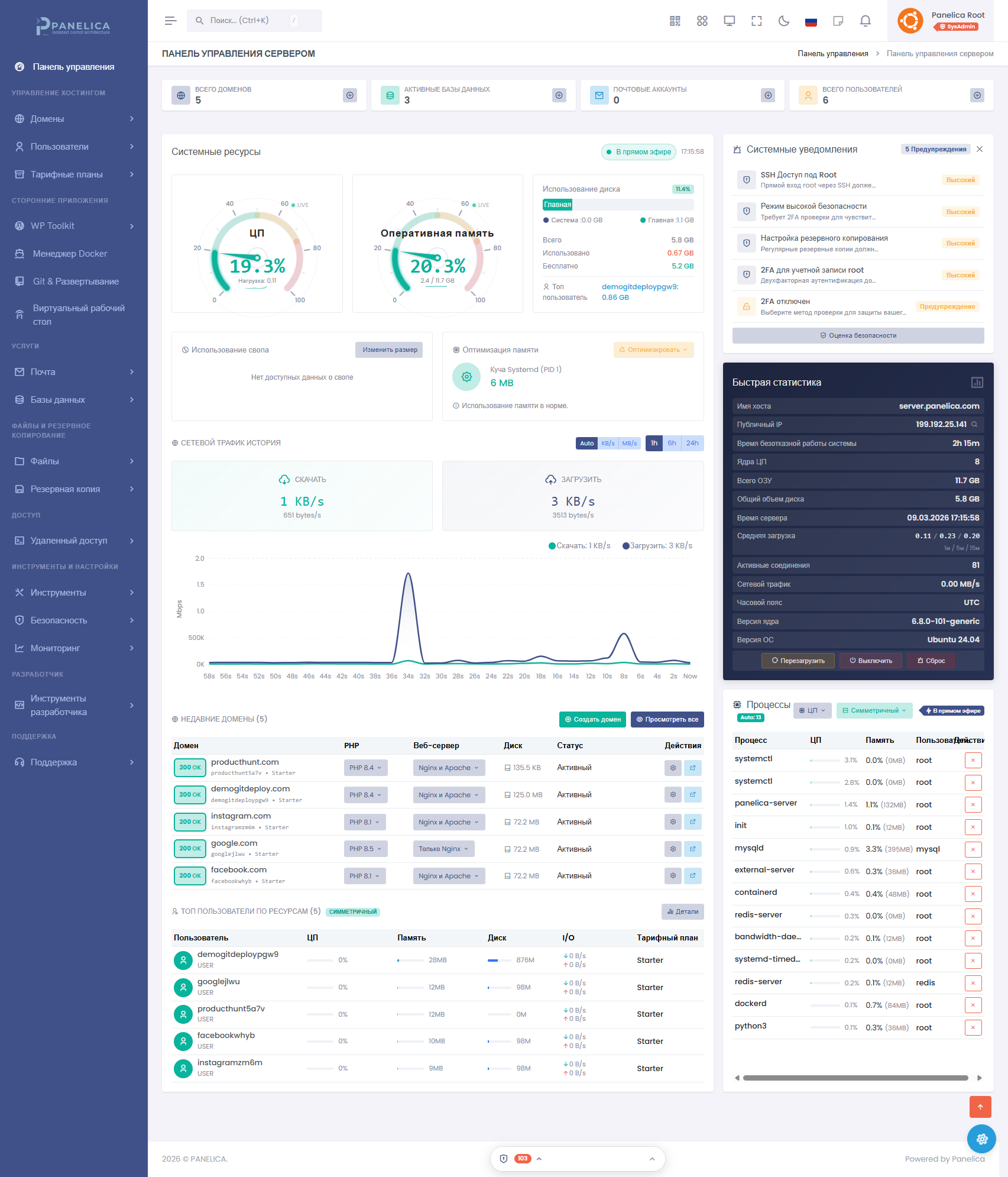This screenshot has width=1008, height=1177.
Task: Enter fullscreen via top bar icon
Action: (756, 20)
